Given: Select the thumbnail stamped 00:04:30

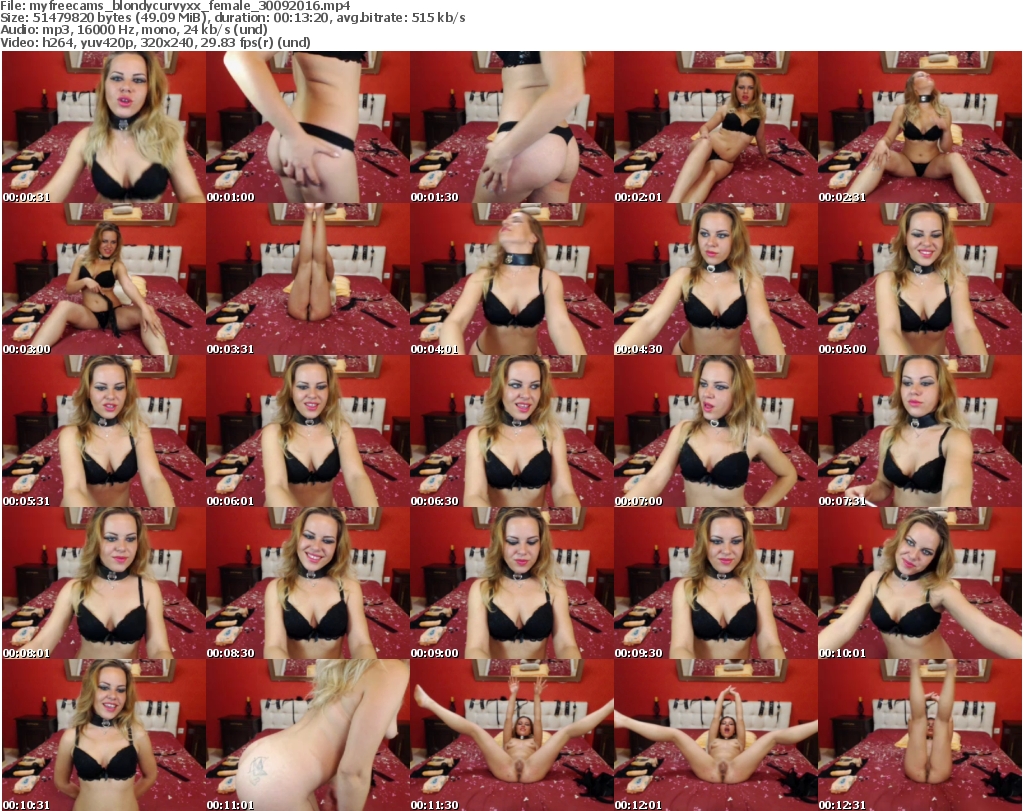Looking at the screenshot, I should pyautogui.click(x=716, y=279).
